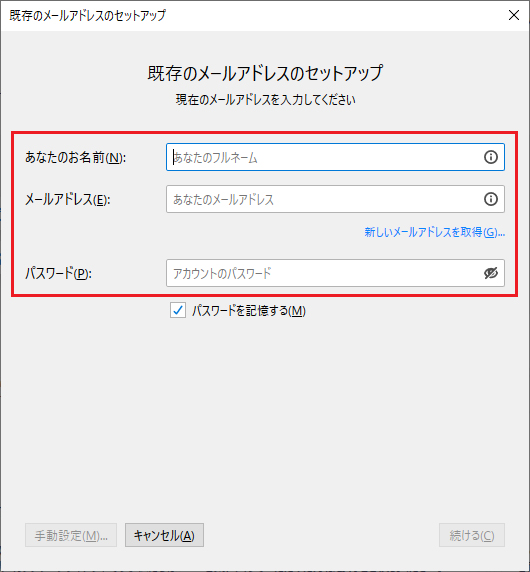The height and width of the screenshot is (572, 530).
Task: Click the info icon in the name field
Action: click(491, 157)
